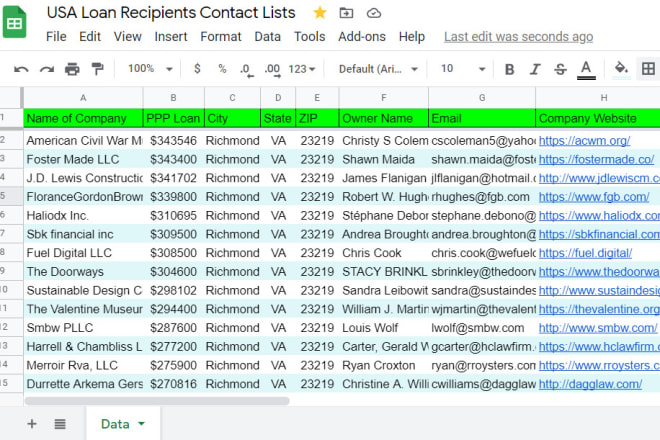Open the http://www.smbw.com/ link
Viewport: 660px width, 440px height.
(x=598, y=328)
